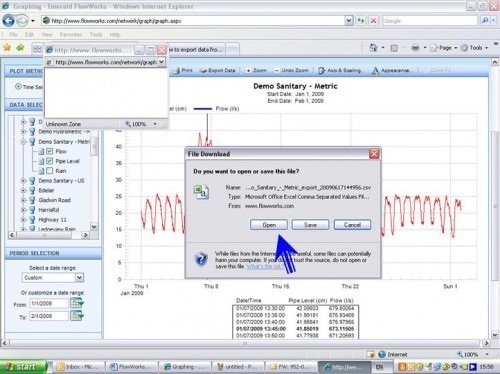Uncheck the Pipe Level checkbox
The width and height of the screenshot is (500, 374).
(50, 161)
